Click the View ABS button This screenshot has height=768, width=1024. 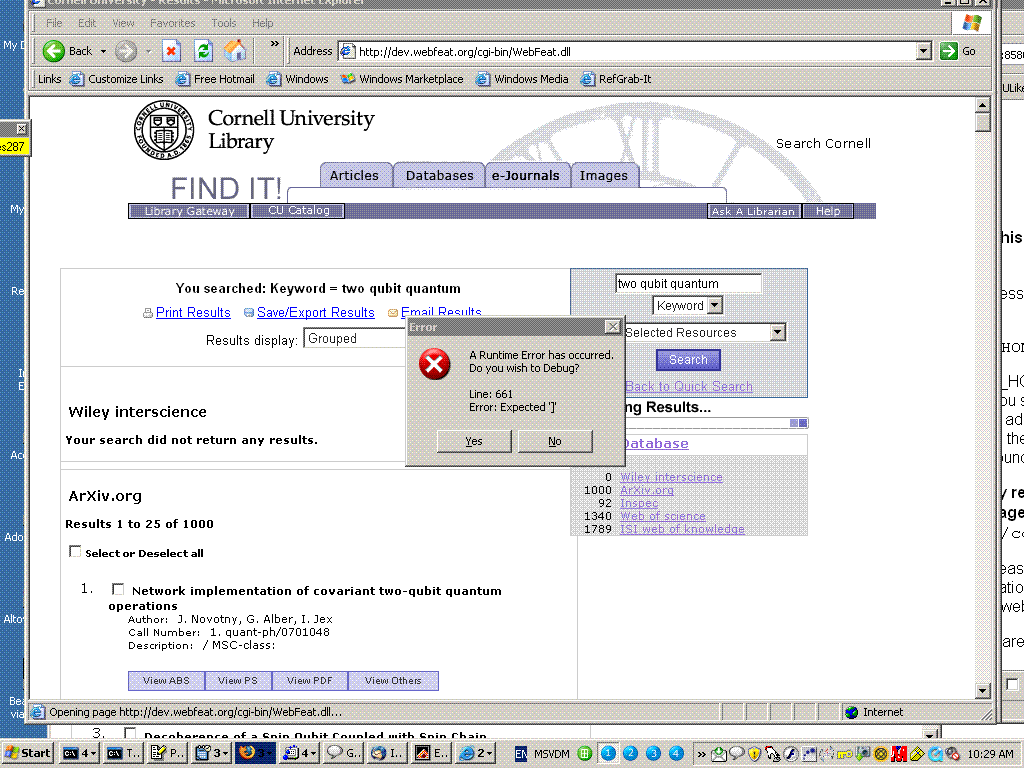coord(167,680)
